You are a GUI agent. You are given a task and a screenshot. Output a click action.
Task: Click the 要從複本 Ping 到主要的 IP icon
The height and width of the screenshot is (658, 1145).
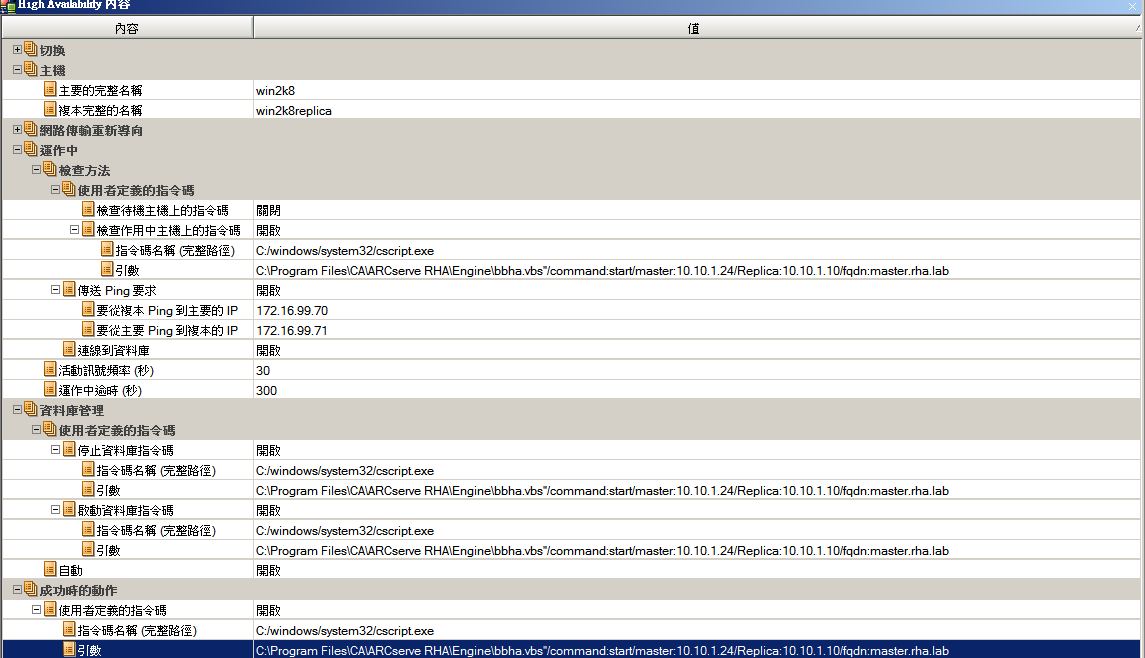point(88,309)
